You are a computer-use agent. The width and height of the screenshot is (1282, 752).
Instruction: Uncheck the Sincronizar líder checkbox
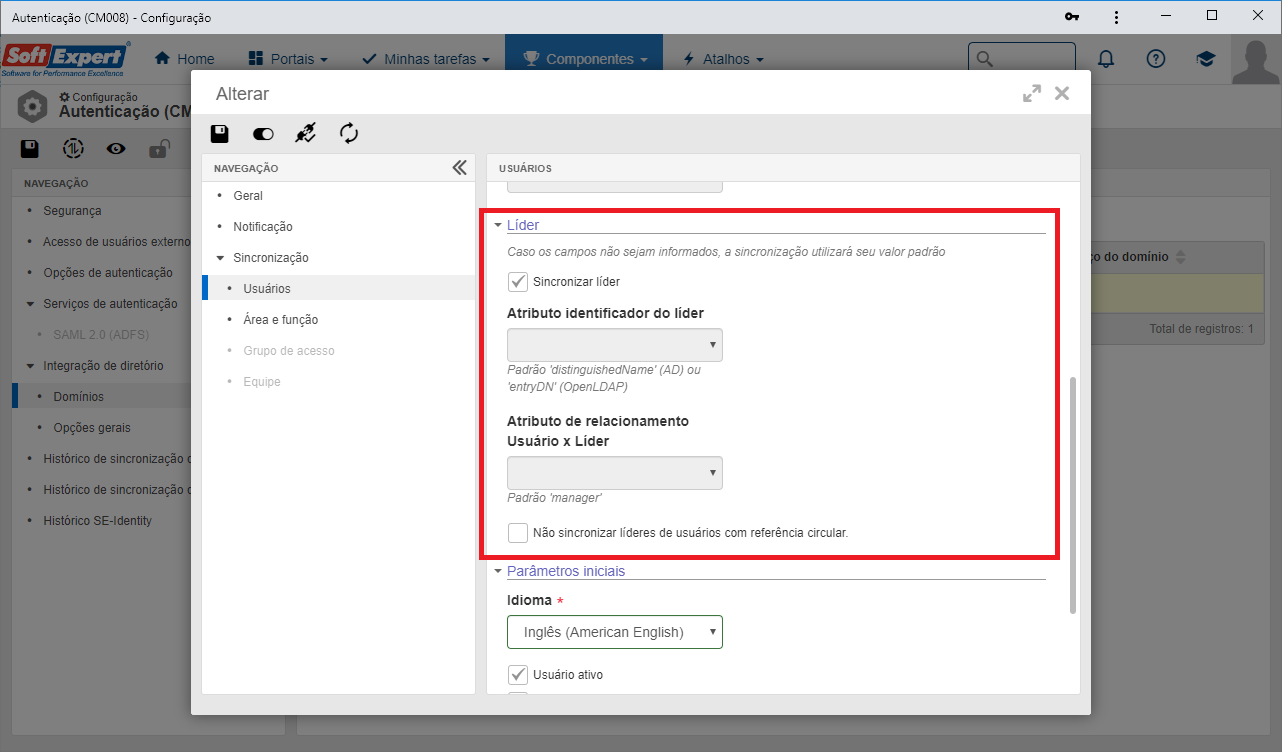[518, 282]
